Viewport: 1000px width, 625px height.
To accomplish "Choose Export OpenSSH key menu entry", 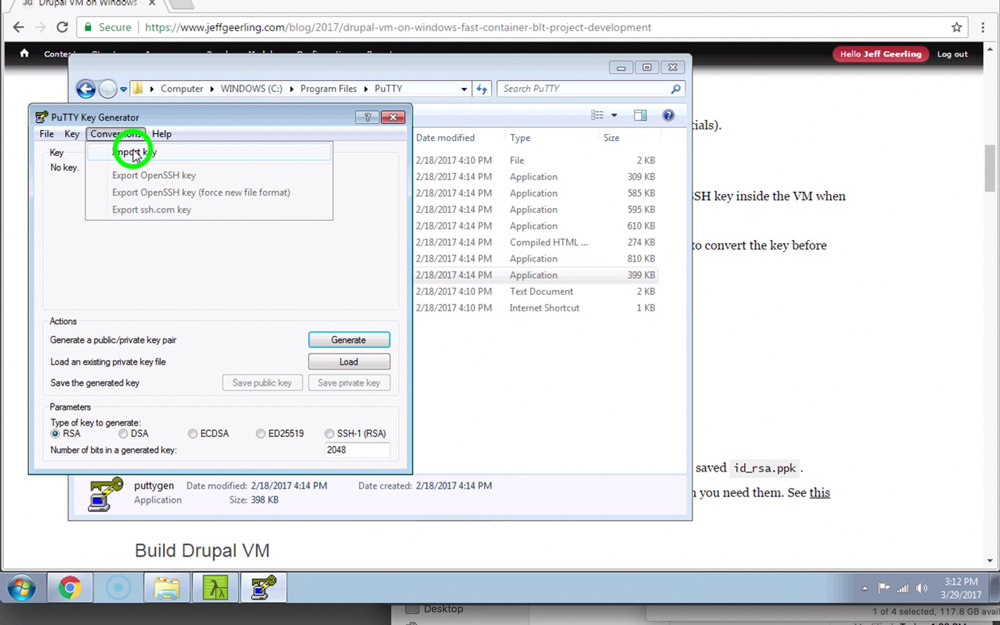I will [x=209, y=175].
